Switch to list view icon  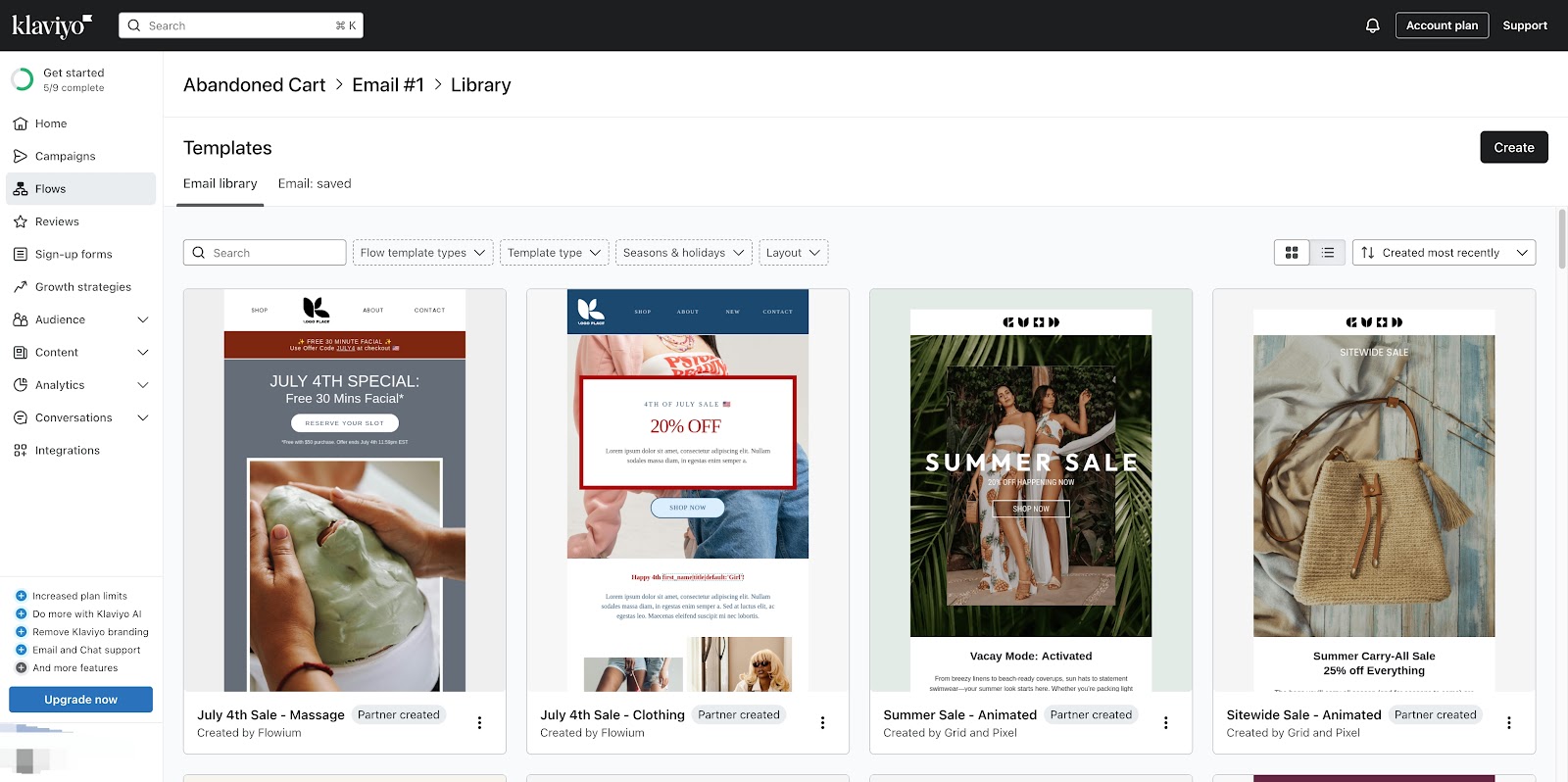1328,253
